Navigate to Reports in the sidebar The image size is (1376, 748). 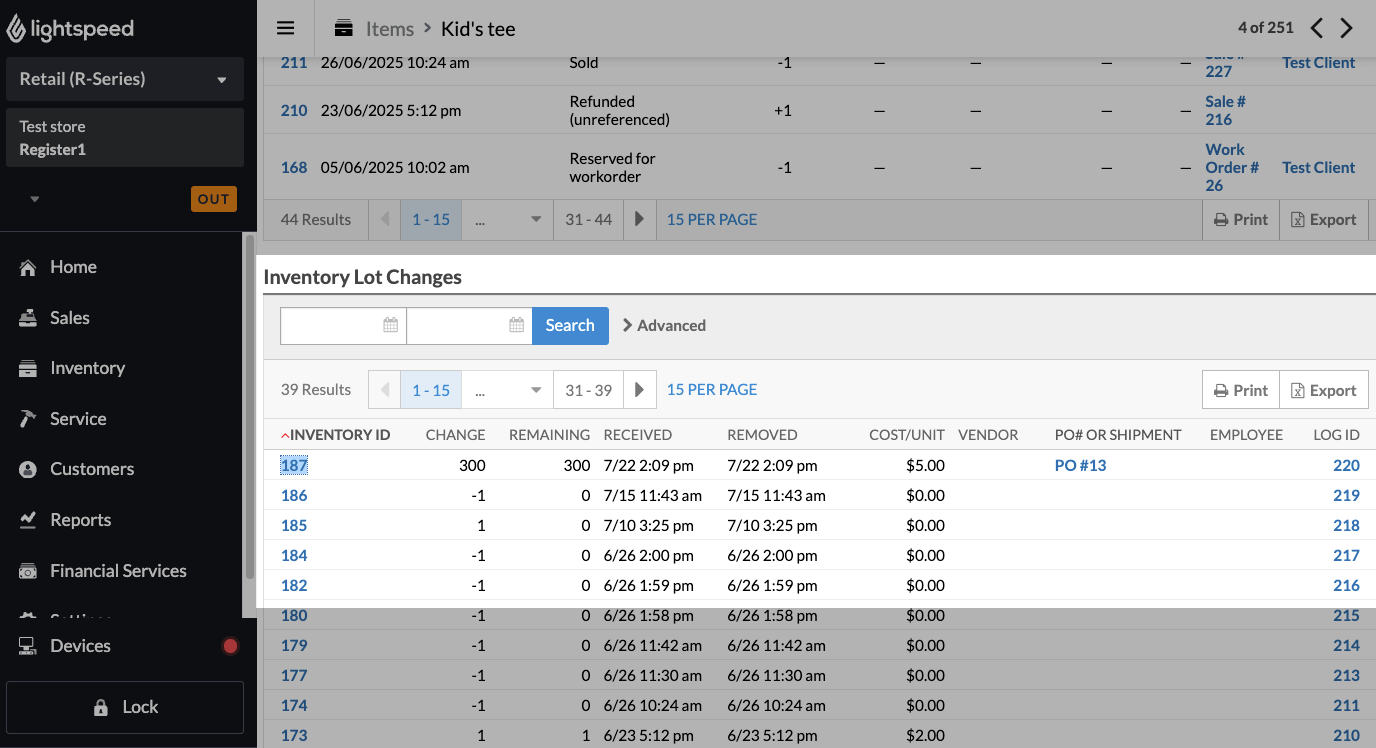(x=80, y=520)
